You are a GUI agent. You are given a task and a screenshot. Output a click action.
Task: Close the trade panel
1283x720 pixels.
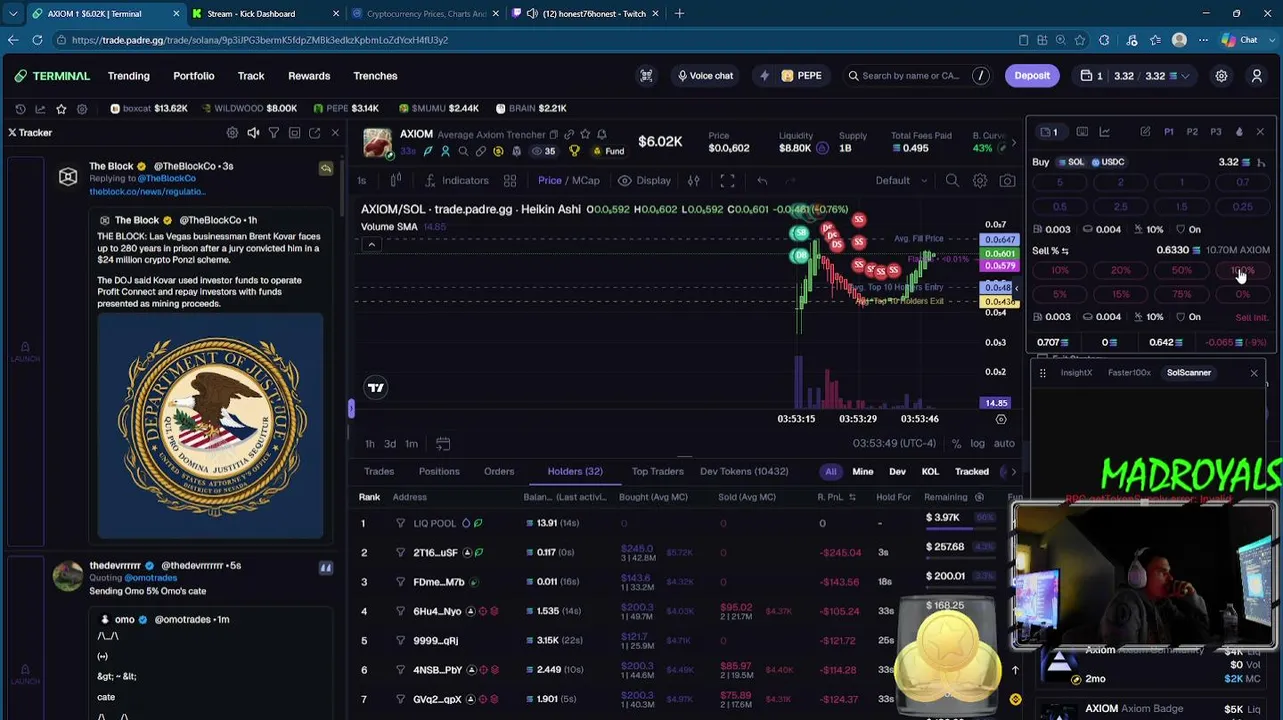1260,132
